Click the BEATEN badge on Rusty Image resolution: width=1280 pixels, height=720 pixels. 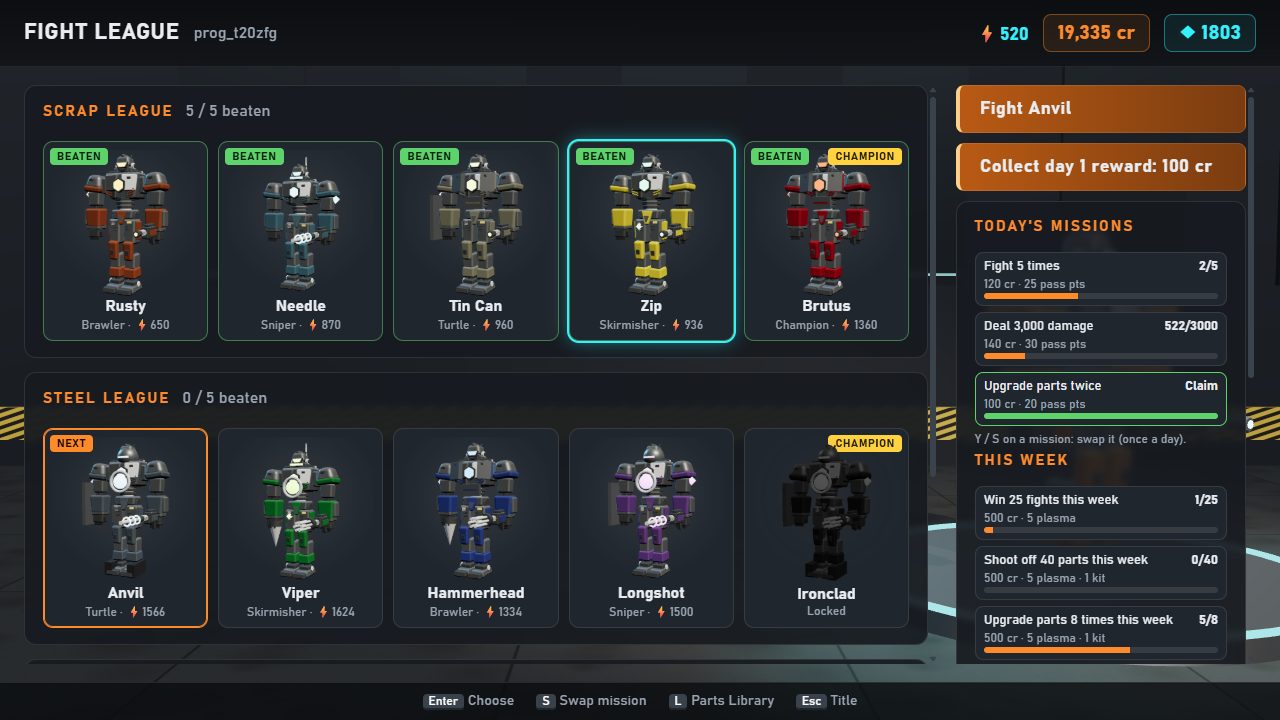[79, 156]
